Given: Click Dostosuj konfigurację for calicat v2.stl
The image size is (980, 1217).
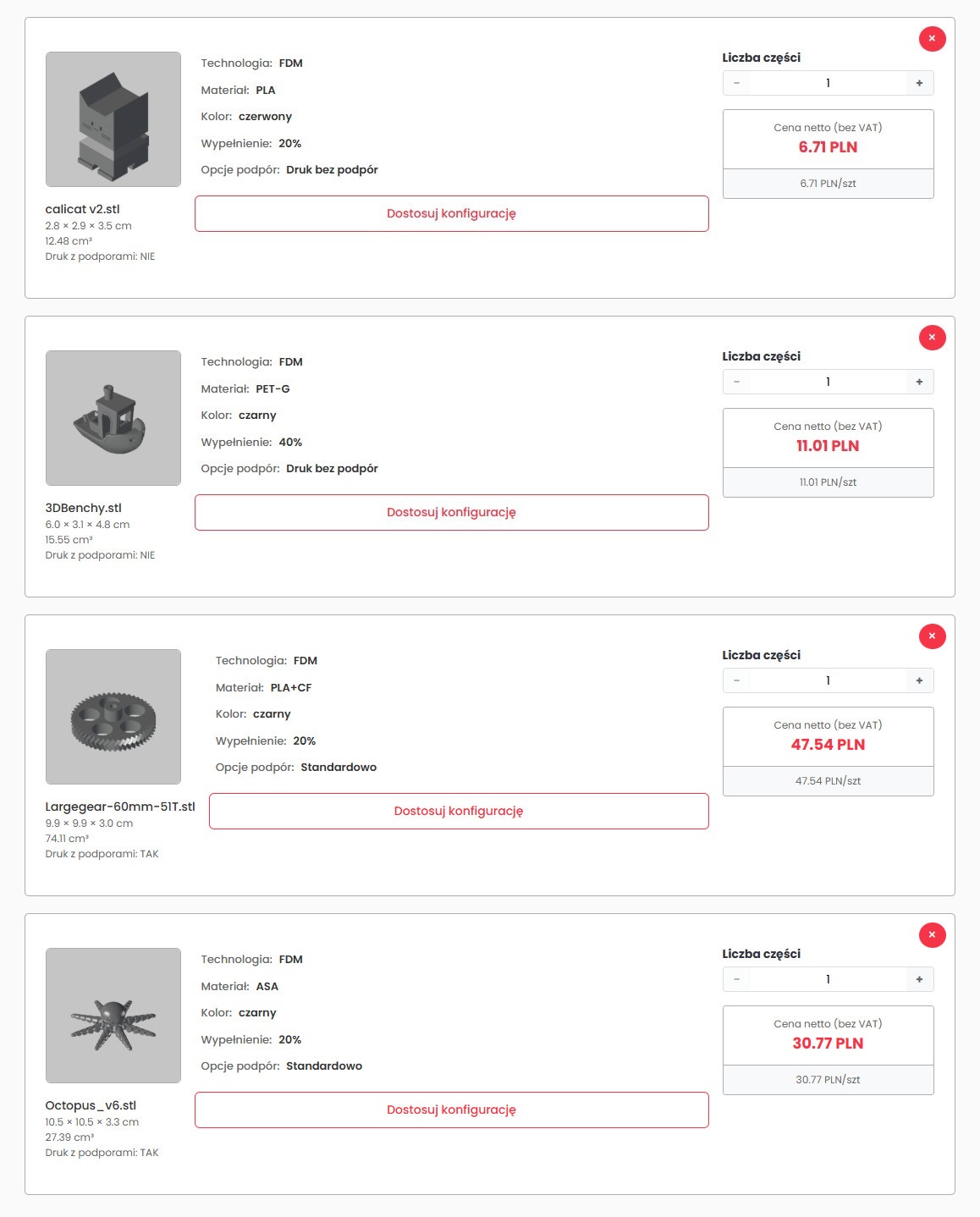Looking at the screenshot, I should click(x=451, y=213).
